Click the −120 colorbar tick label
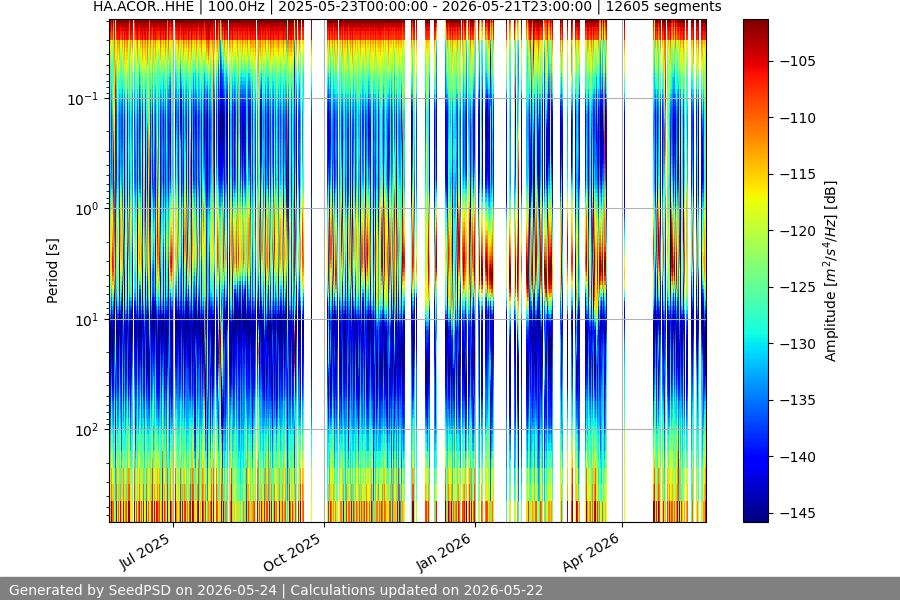 (797, 231)
